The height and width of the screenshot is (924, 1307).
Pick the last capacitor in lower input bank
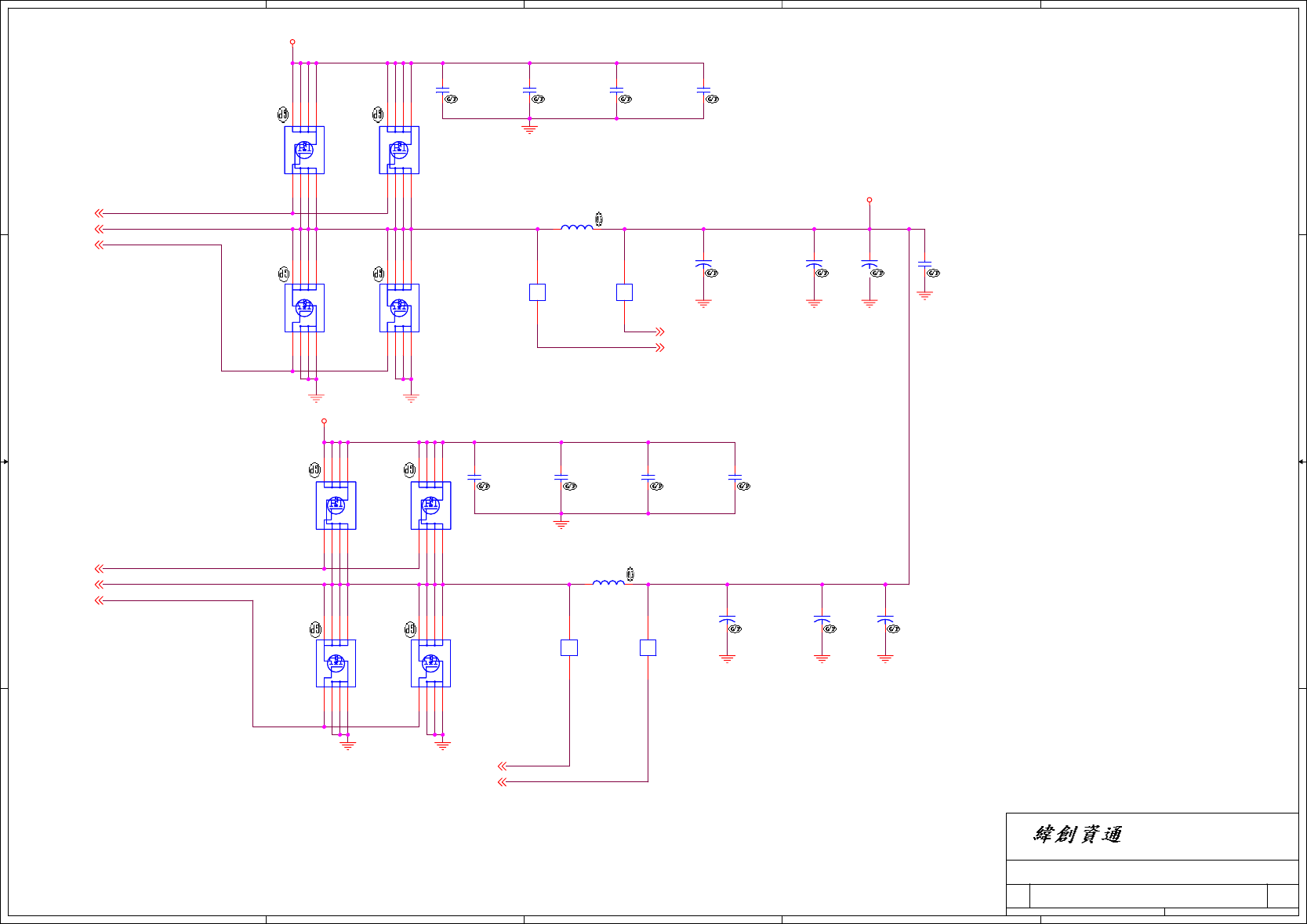[735, 476]
